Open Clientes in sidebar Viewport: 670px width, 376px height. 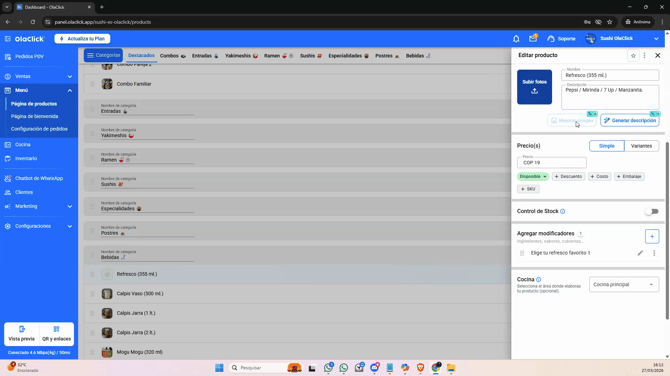coord(24,192)
